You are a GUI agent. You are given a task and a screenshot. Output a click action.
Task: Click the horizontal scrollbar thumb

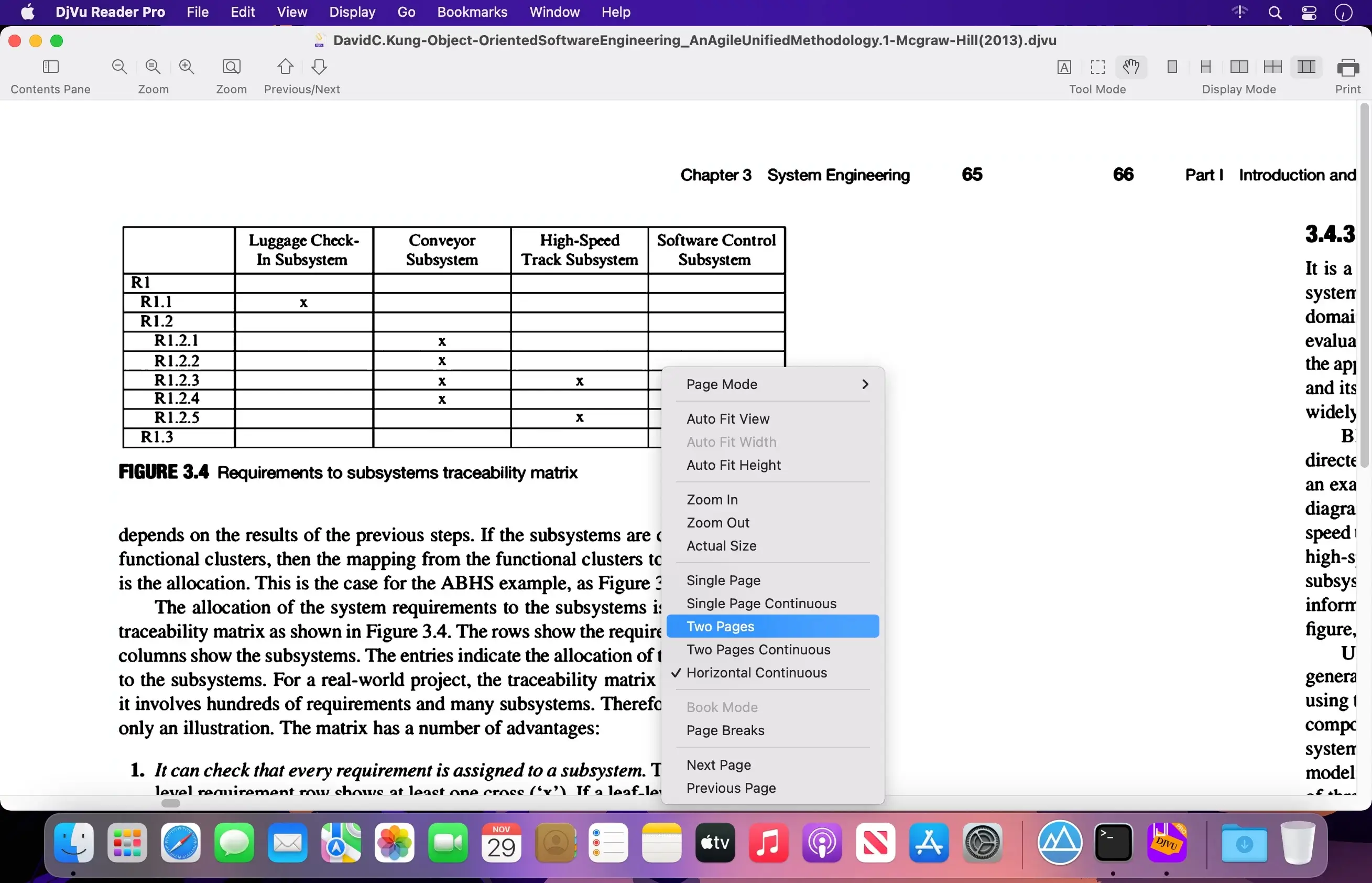[x=171, y=803]
